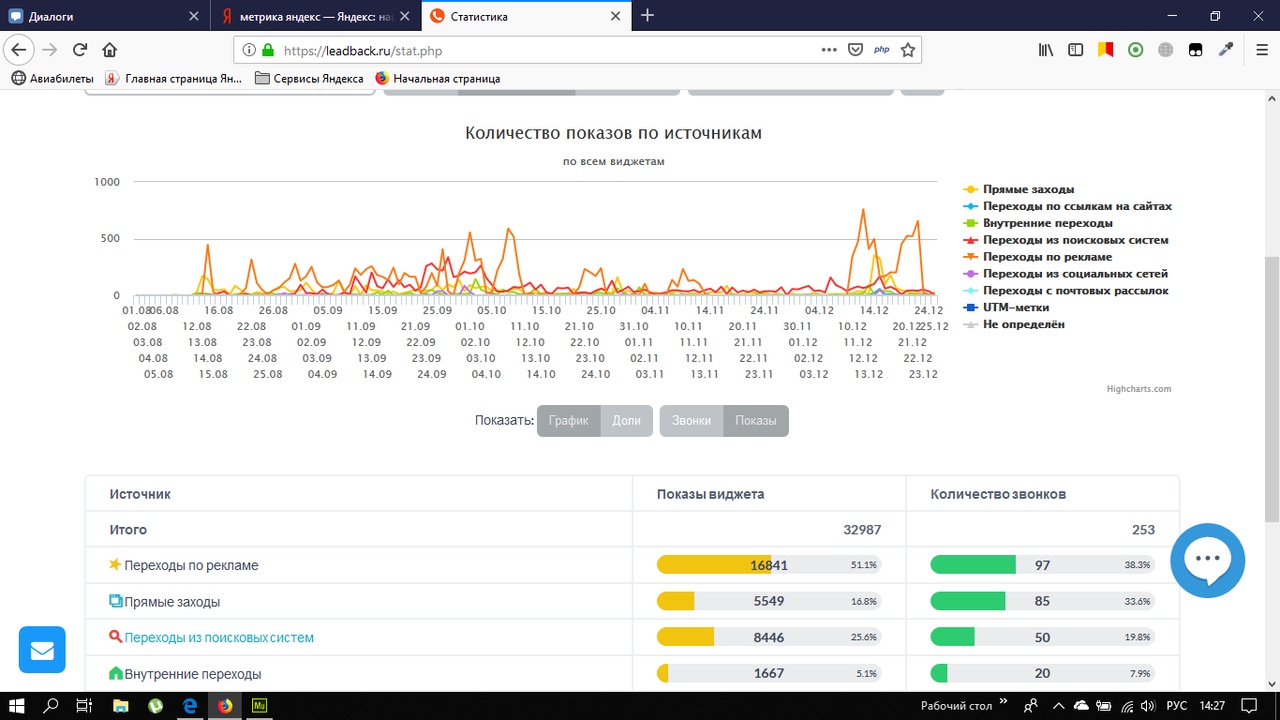Toggle Переходы по рекламе legend entry
Image resolution: width=1280 pixels, height=720 pixels.
coord(1037,257)
